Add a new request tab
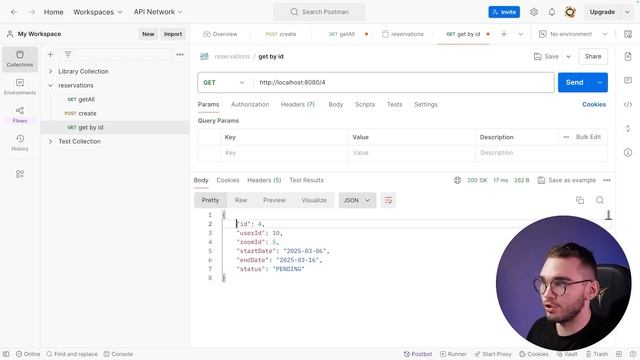This screenshot has height=360, width=640. [504, 34]
